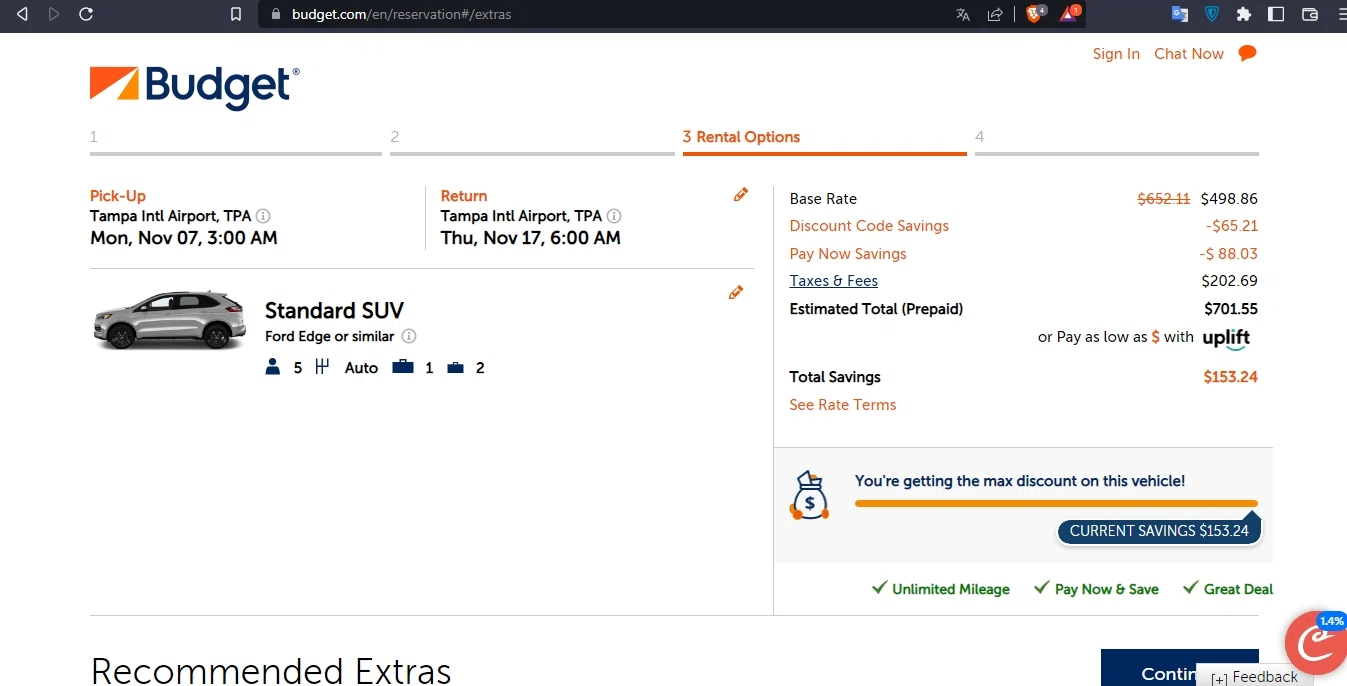Go to step 3 Rental Options tab

click(741, 137)
